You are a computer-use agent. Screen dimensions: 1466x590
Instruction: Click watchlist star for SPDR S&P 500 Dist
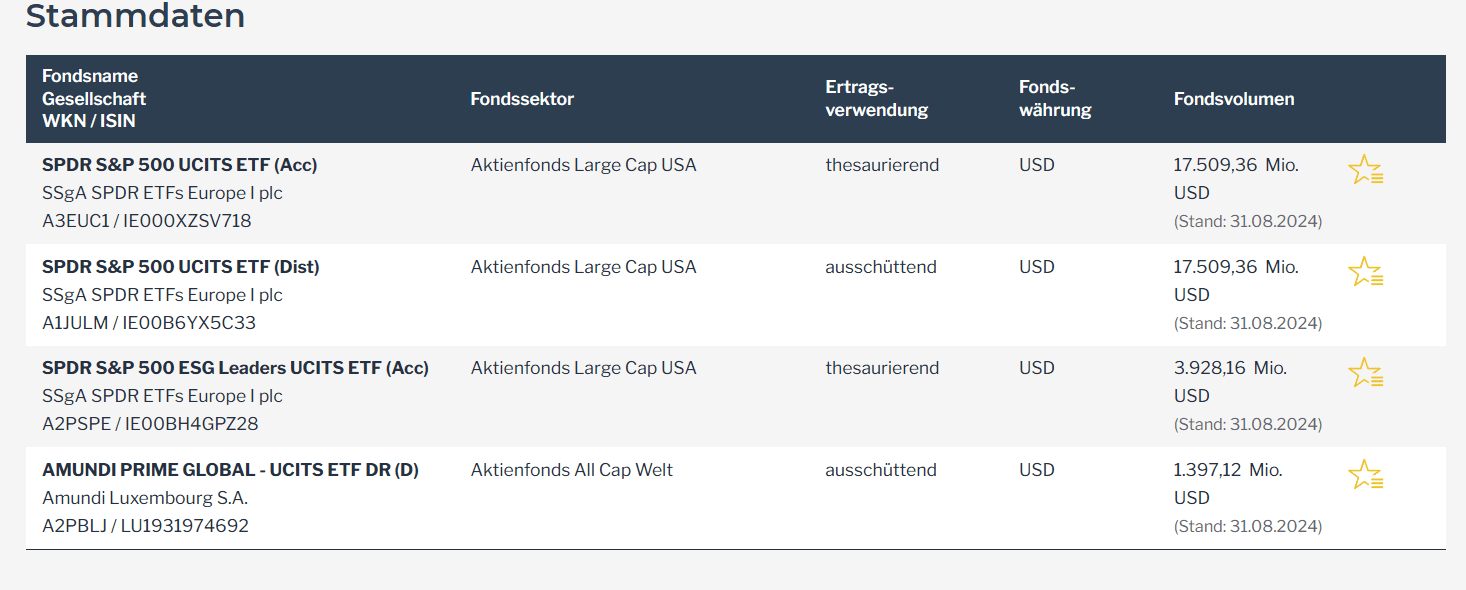click(1365, 272)
